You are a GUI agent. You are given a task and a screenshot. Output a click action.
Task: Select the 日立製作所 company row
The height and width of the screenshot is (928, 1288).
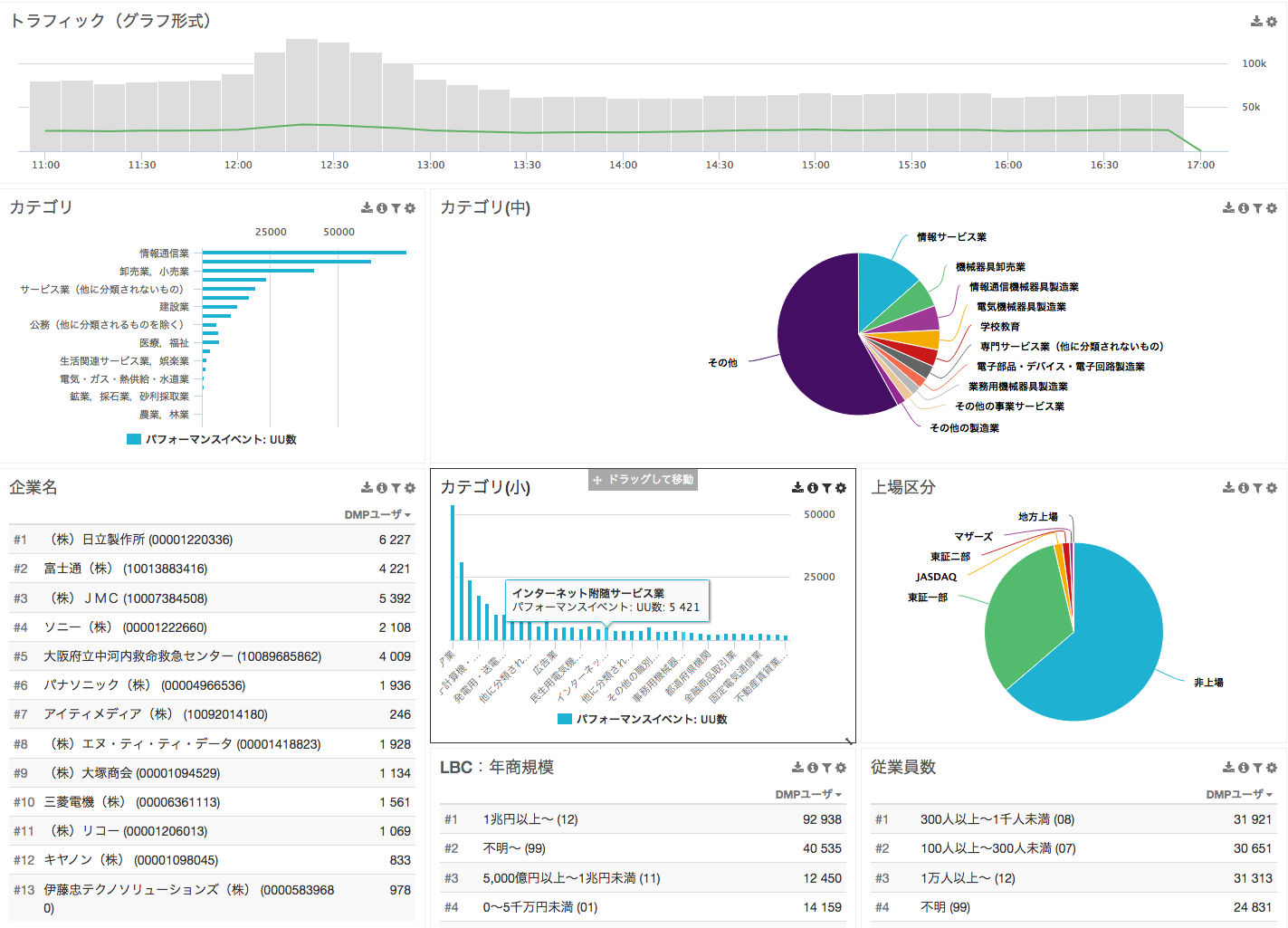(212, 540)
